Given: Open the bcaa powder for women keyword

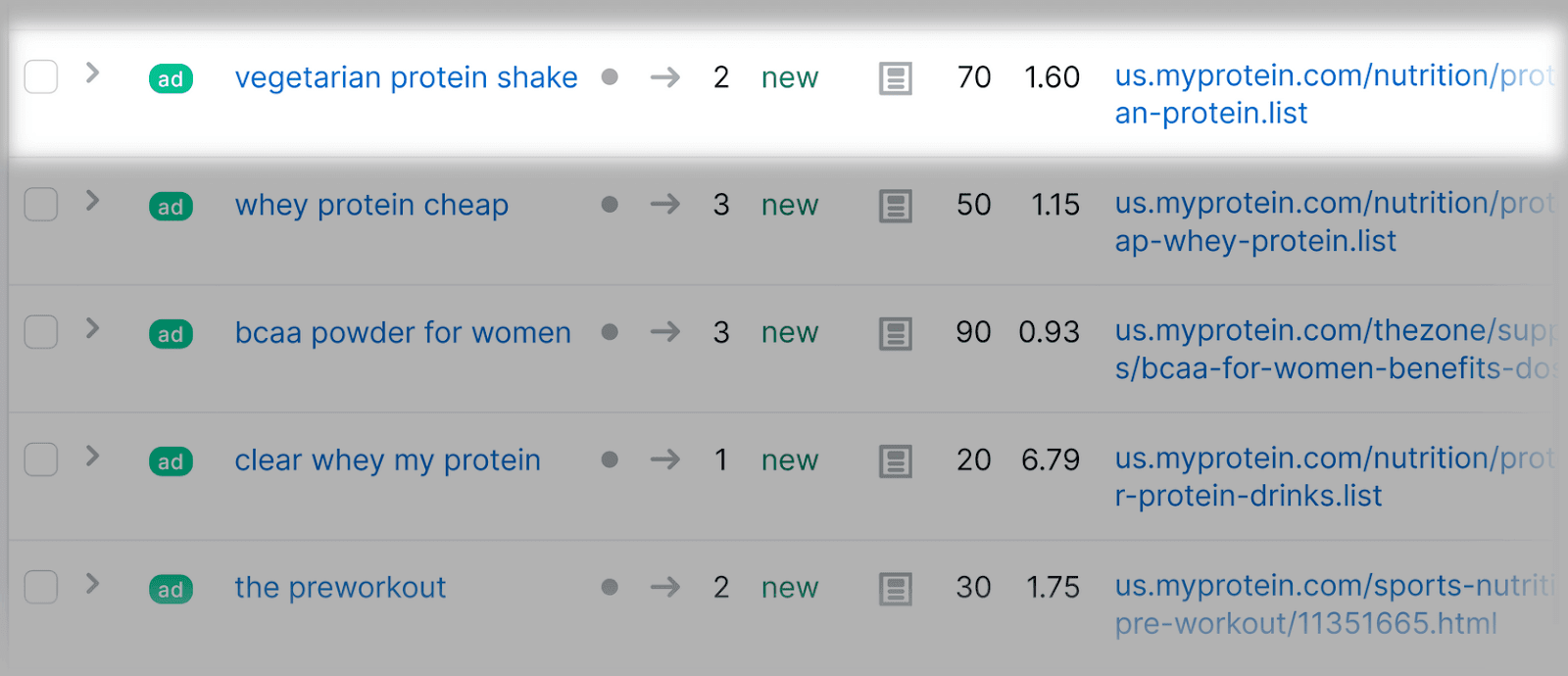Looking at the screenshot, I should pyautogui.click(x=402, y=333).
